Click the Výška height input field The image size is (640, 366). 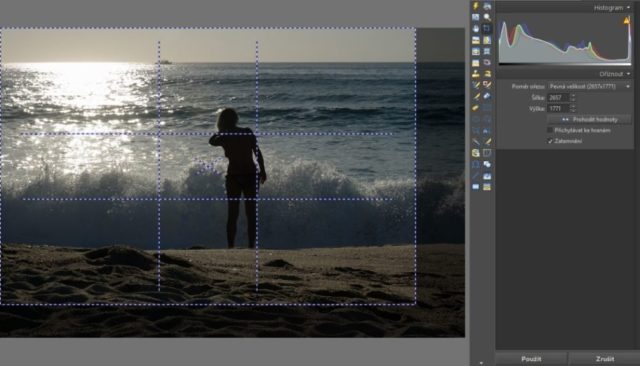click(558, 109)
